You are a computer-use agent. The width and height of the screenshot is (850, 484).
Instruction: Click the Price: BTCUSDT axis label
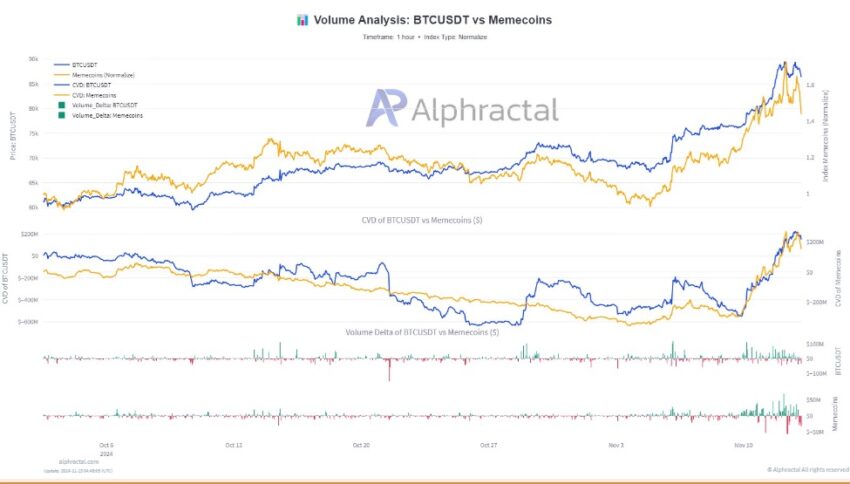[12, 135]
